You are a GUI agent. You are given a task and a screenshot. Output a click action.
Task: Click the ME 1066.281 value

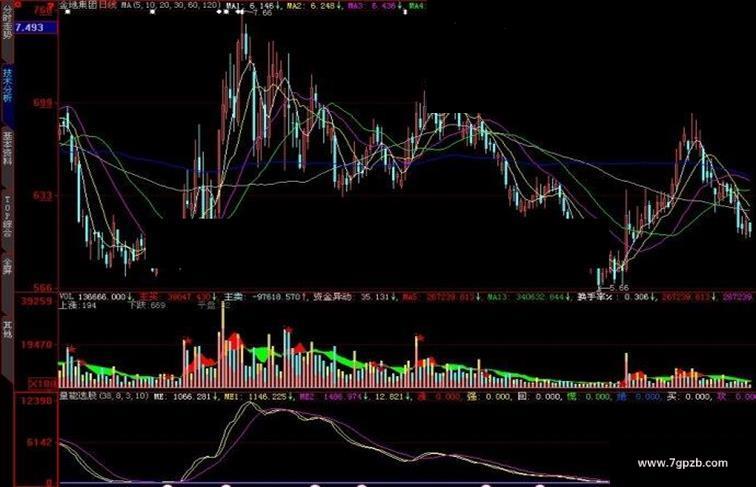point(185,397)
